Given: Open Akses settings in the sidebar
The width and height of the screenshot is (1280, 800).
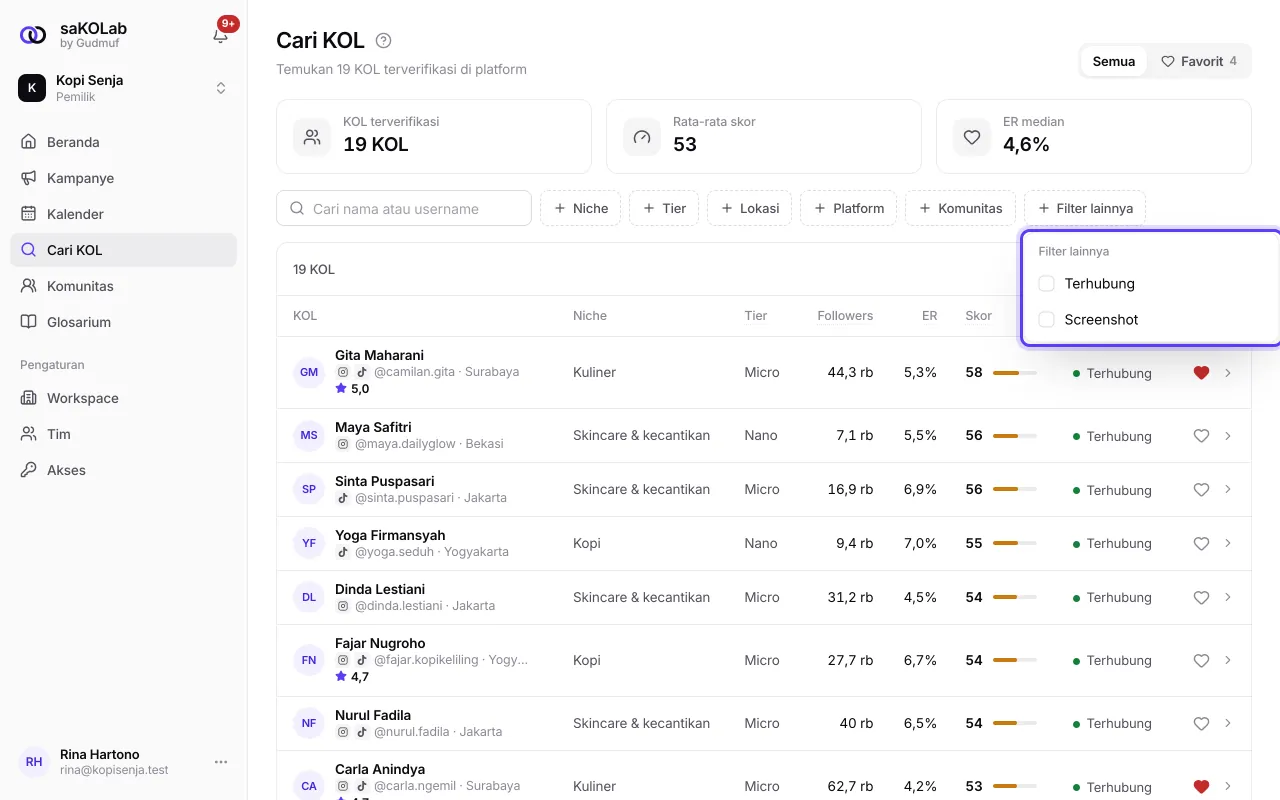Looking at the screenshot, I should (123, 470).
